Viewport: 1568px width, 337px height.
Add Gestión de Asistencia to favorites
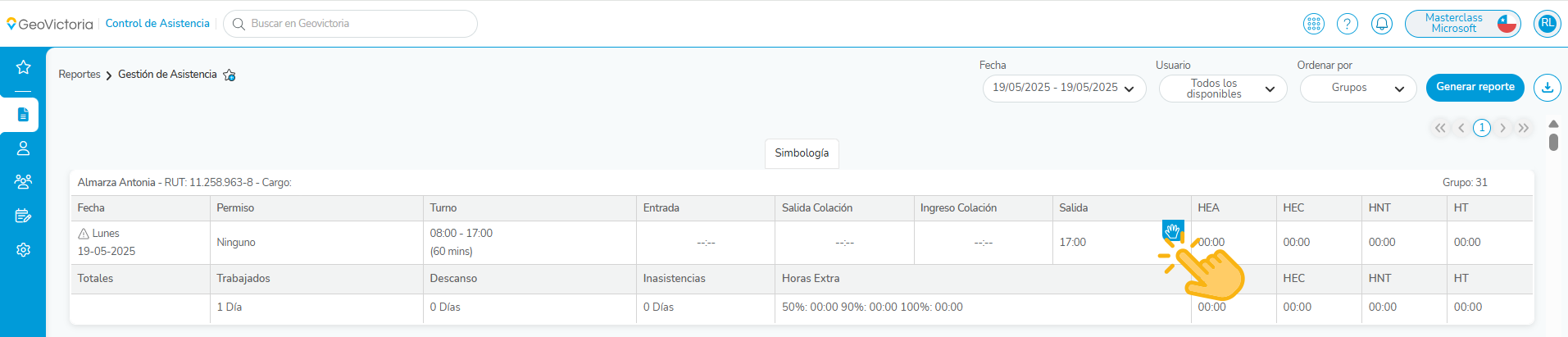tap(230, 75)
